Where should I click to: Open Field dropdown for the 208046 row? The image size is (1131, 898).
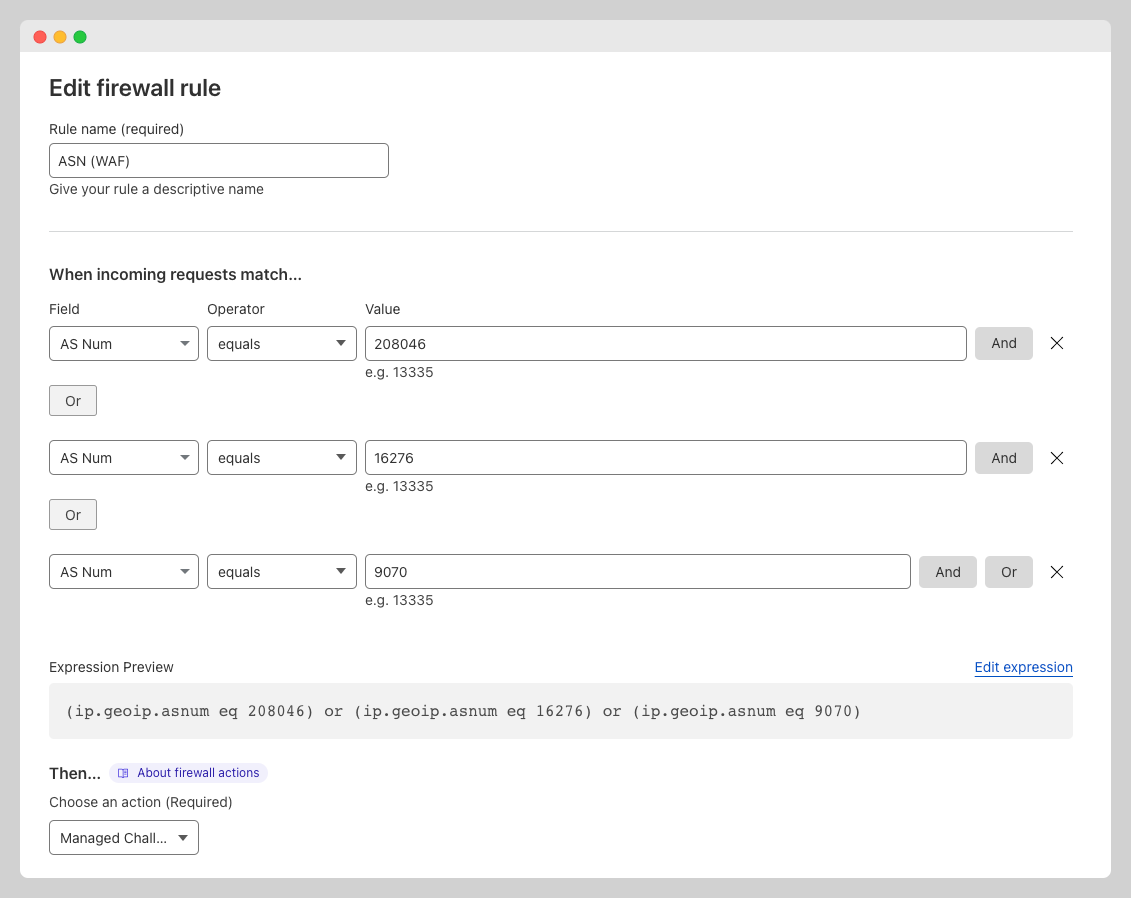(124, 344)
